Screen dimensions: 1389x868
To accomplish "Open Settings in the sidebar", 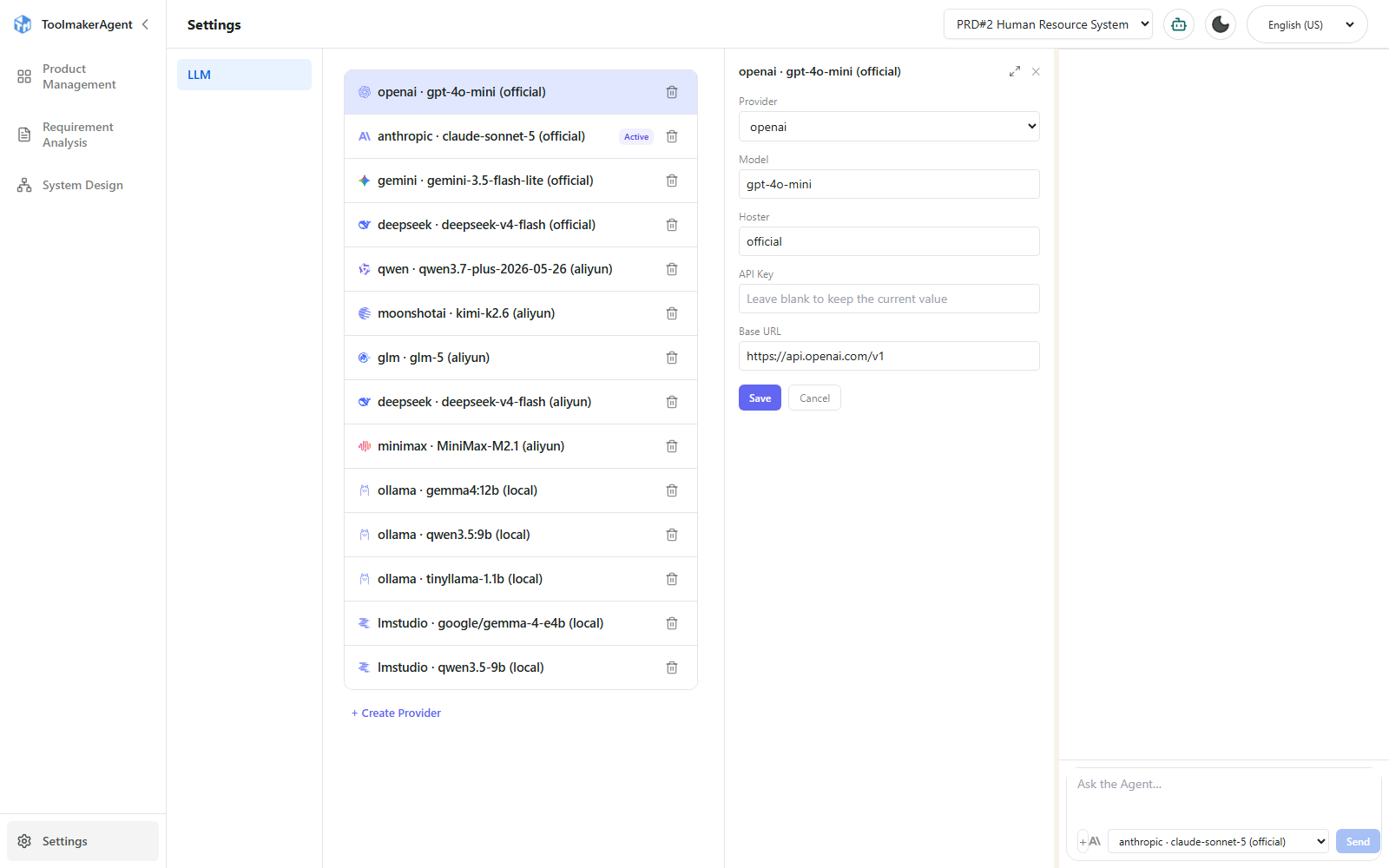I will [82, 841].
